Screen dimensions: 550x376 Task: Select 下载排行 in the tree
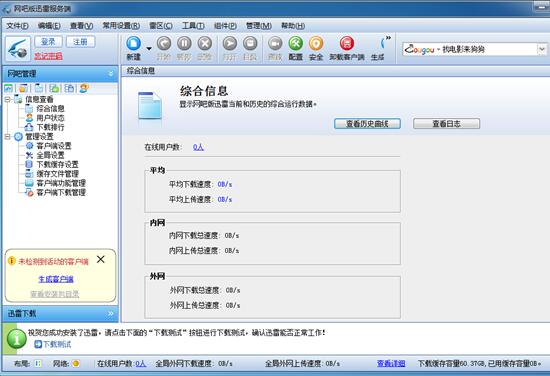(x=51, y=127)
